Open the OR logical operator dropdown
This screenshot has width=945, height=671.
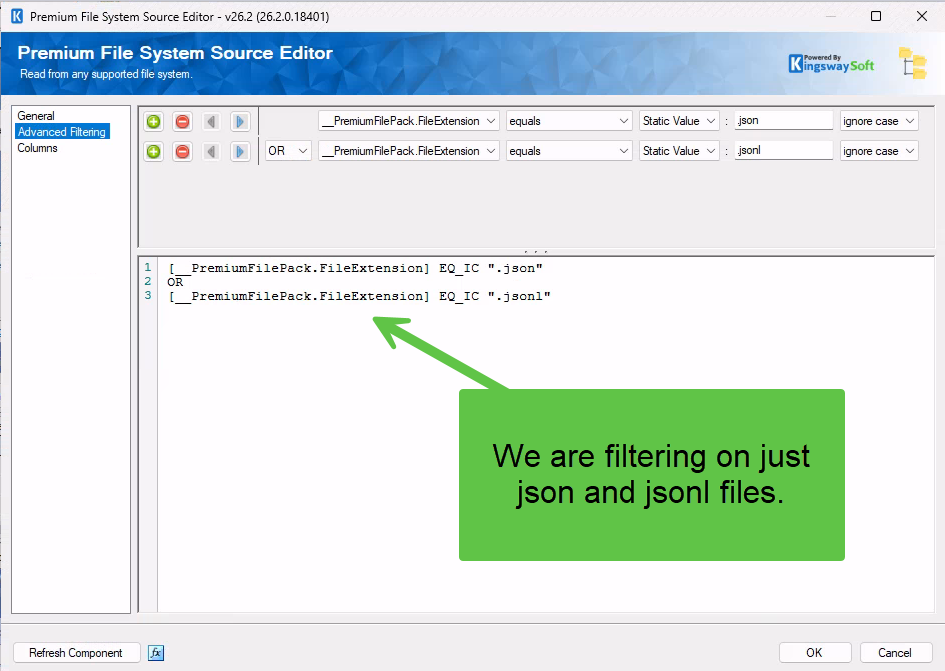click(288, 151)
